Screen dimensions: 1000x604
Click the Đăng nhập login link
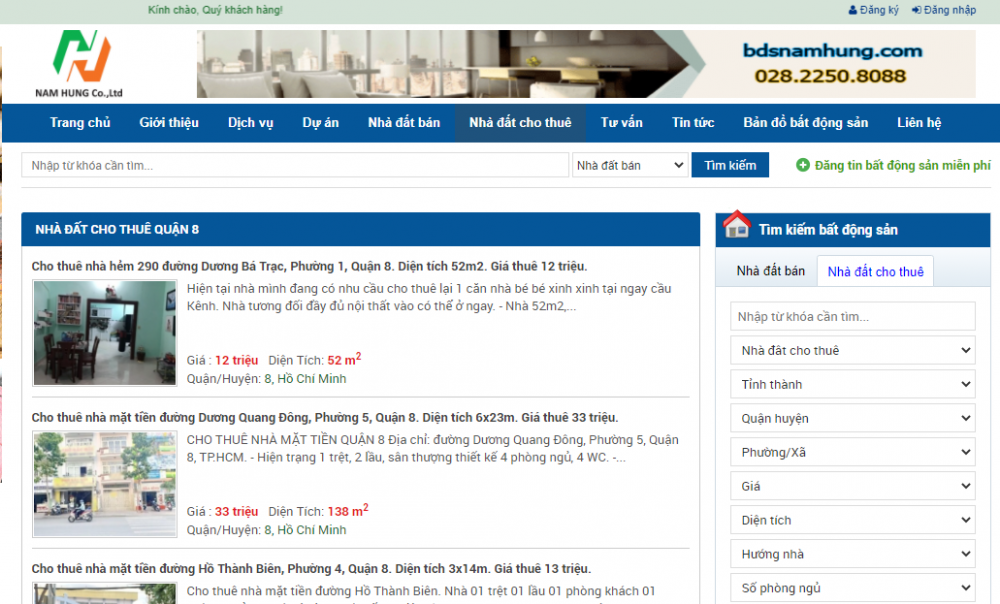tap(943, 10)
